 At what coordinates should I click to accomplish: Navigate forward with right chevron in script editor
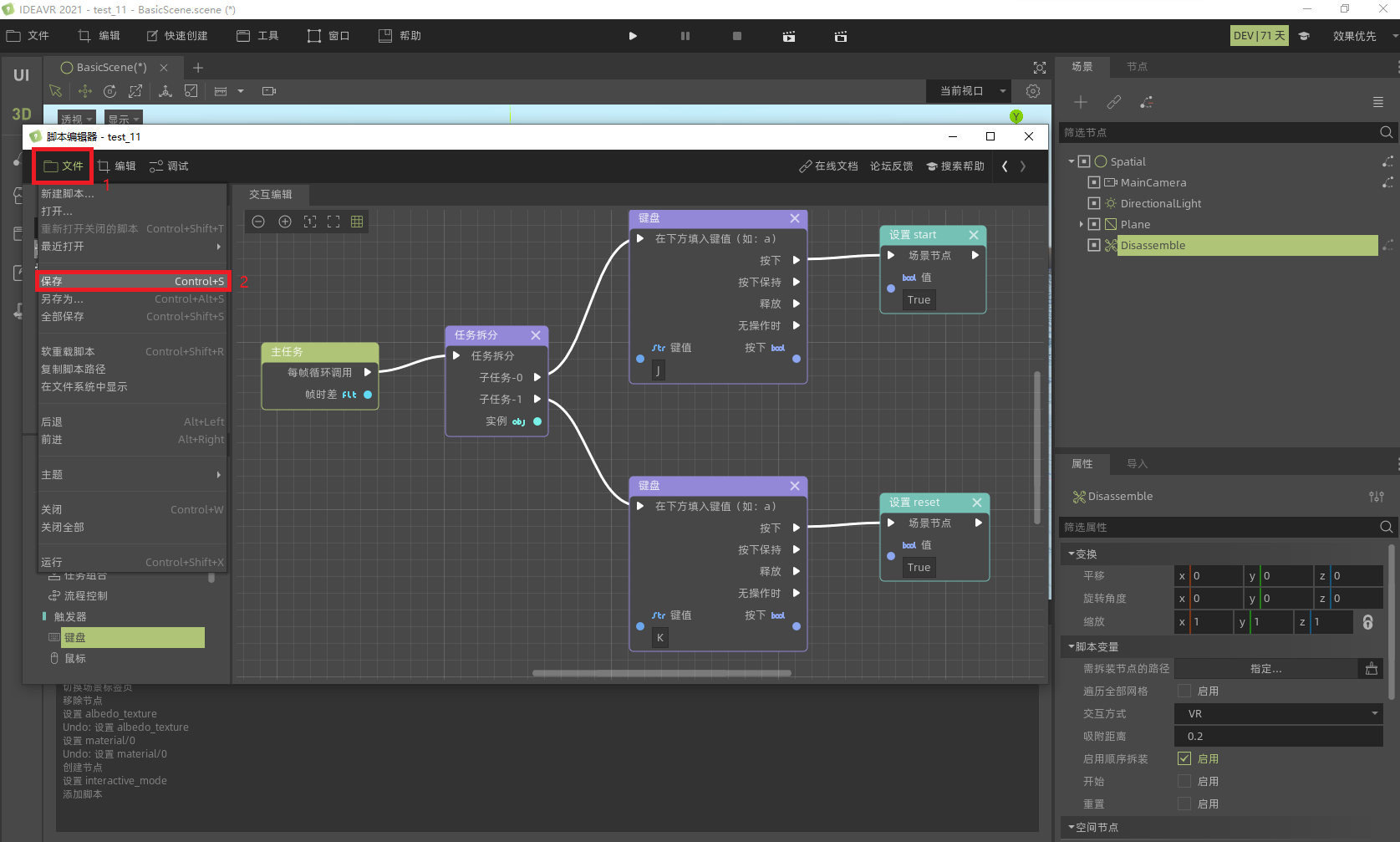pos(1023,166)
